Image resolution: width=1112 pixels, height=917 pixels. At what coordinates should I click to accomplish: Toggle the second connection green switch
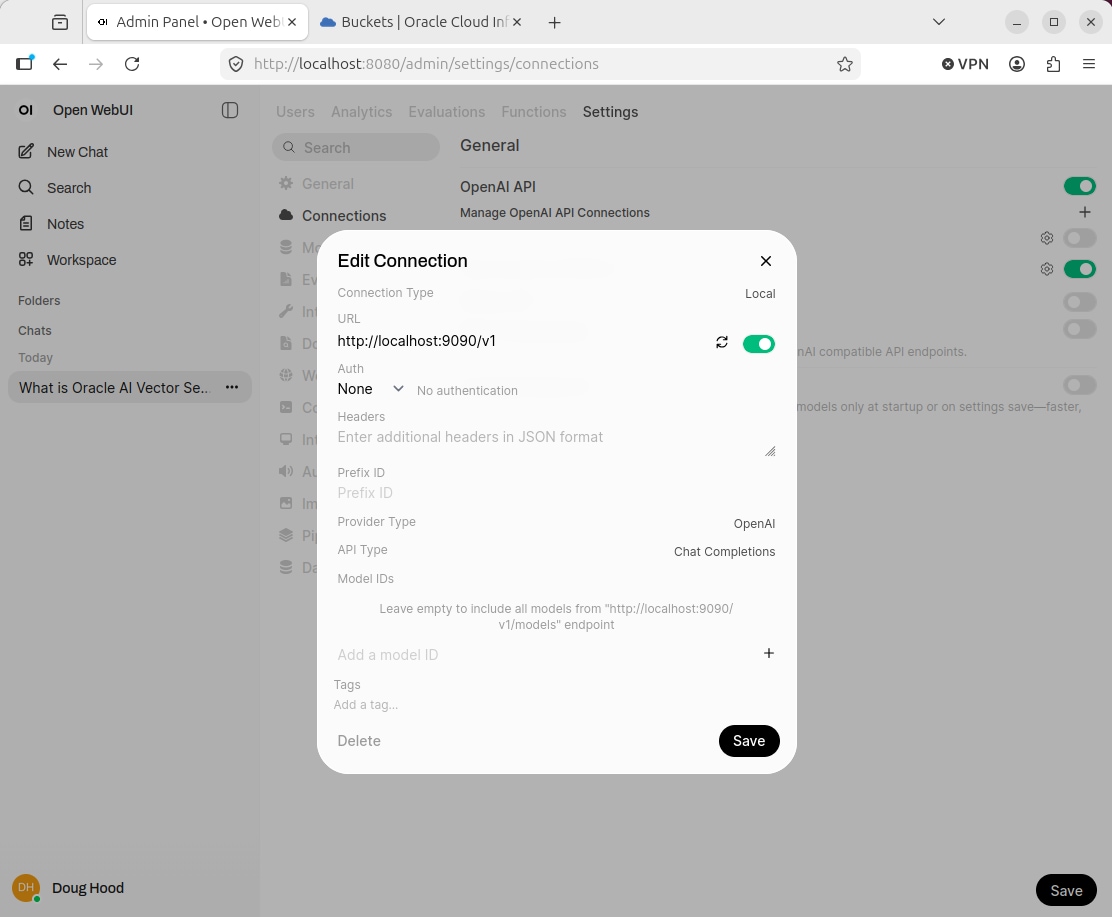1079,269
